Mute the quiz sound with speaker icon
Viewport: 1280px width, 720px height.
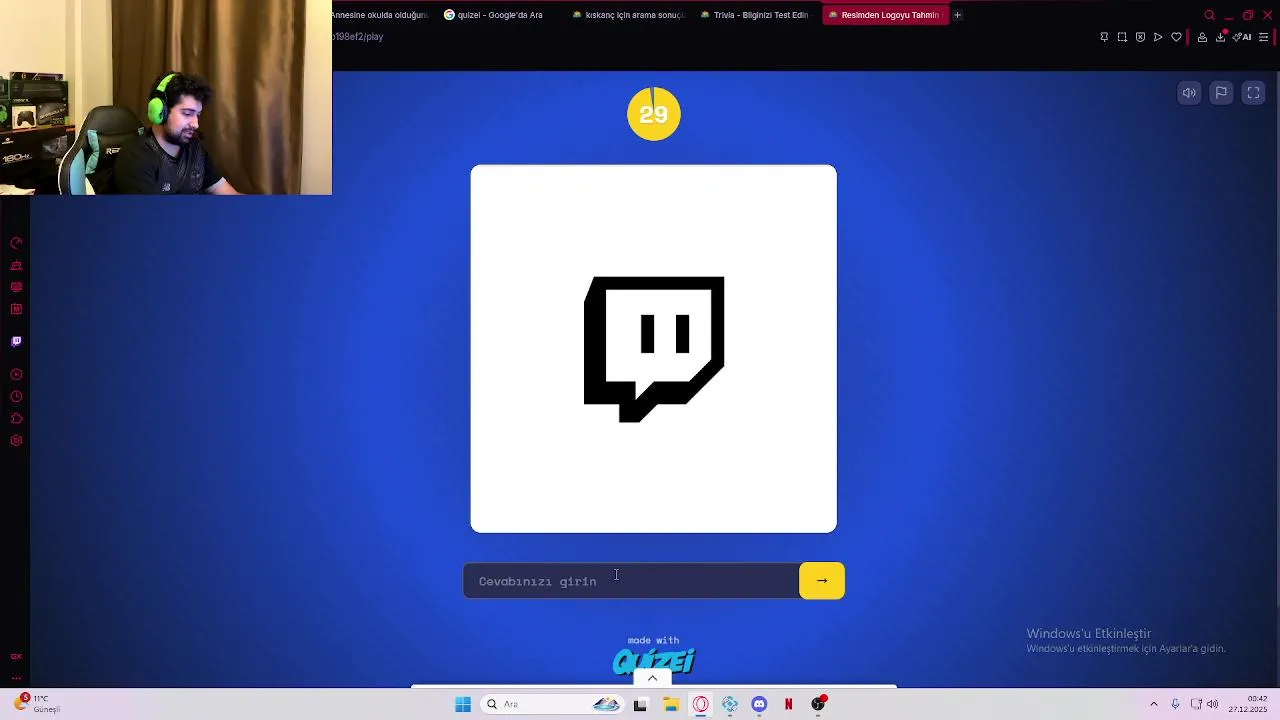(1189, 93)
